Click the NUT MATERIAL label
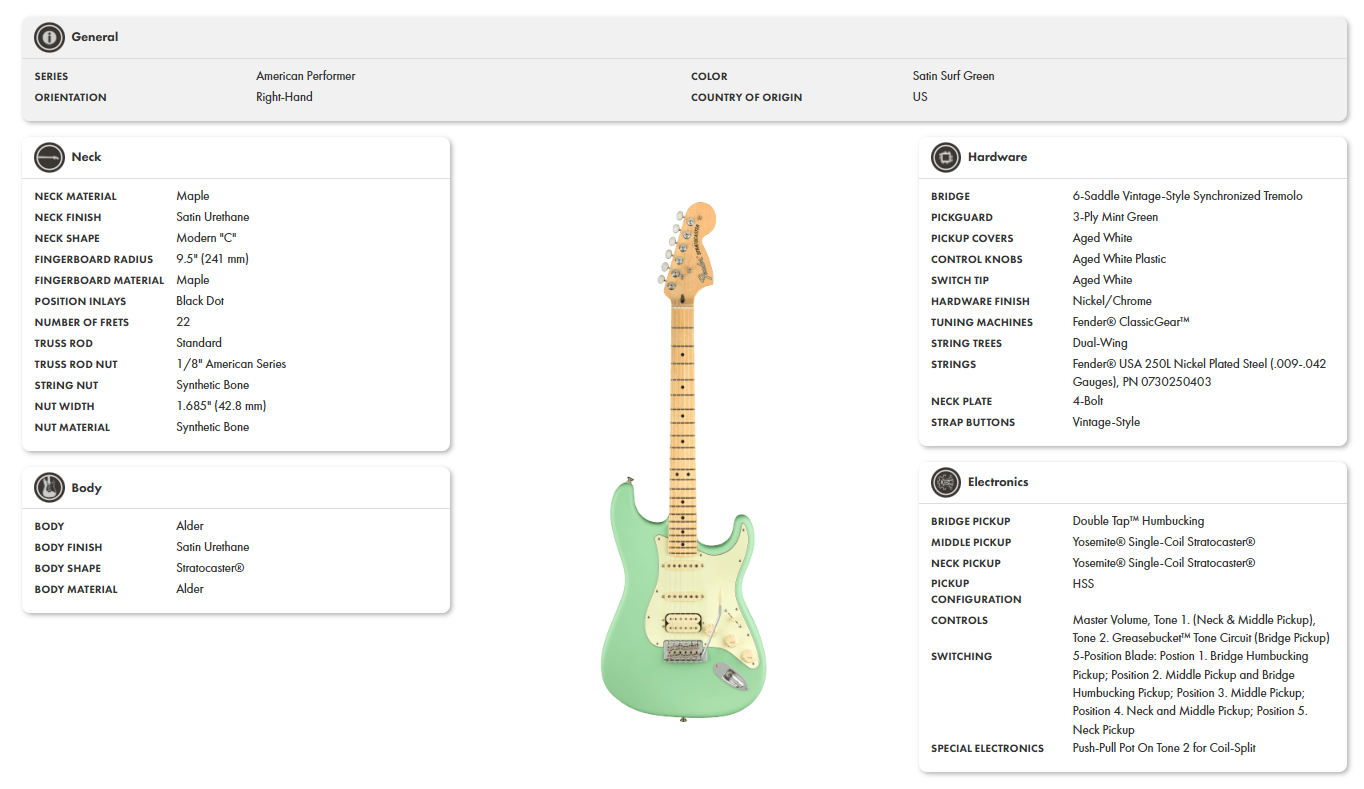The height and width of the screenshot is (789, 1364). coord(72,427)
